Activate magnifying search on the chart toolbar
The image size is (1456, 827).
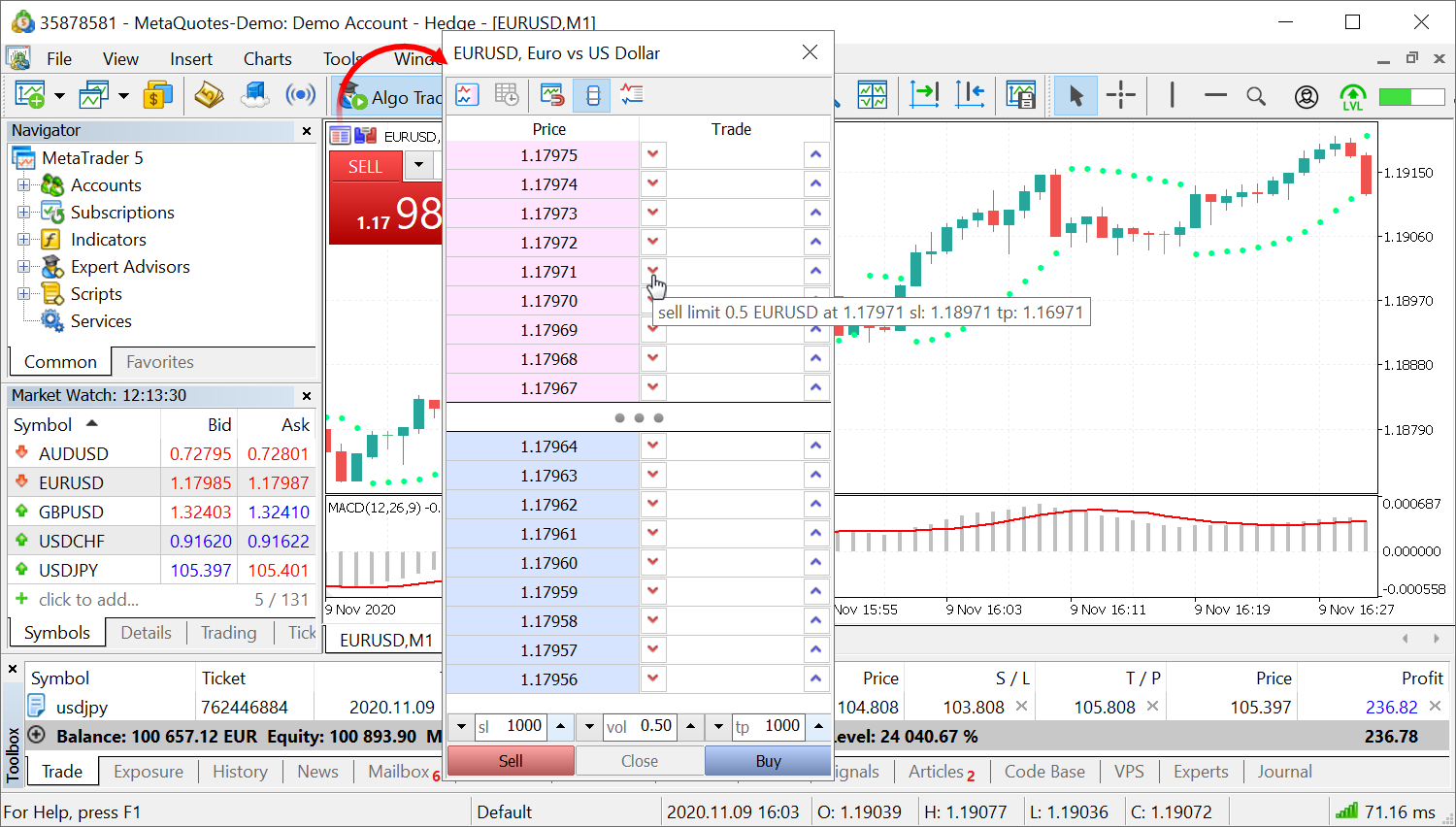(x=1256, y=95)
